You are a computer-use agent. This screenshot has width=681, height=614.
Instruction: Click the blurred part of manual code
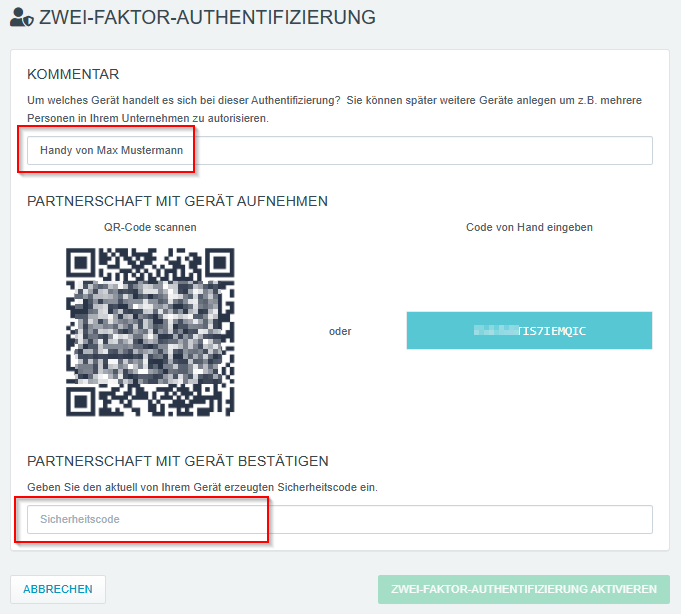[496, 330]
